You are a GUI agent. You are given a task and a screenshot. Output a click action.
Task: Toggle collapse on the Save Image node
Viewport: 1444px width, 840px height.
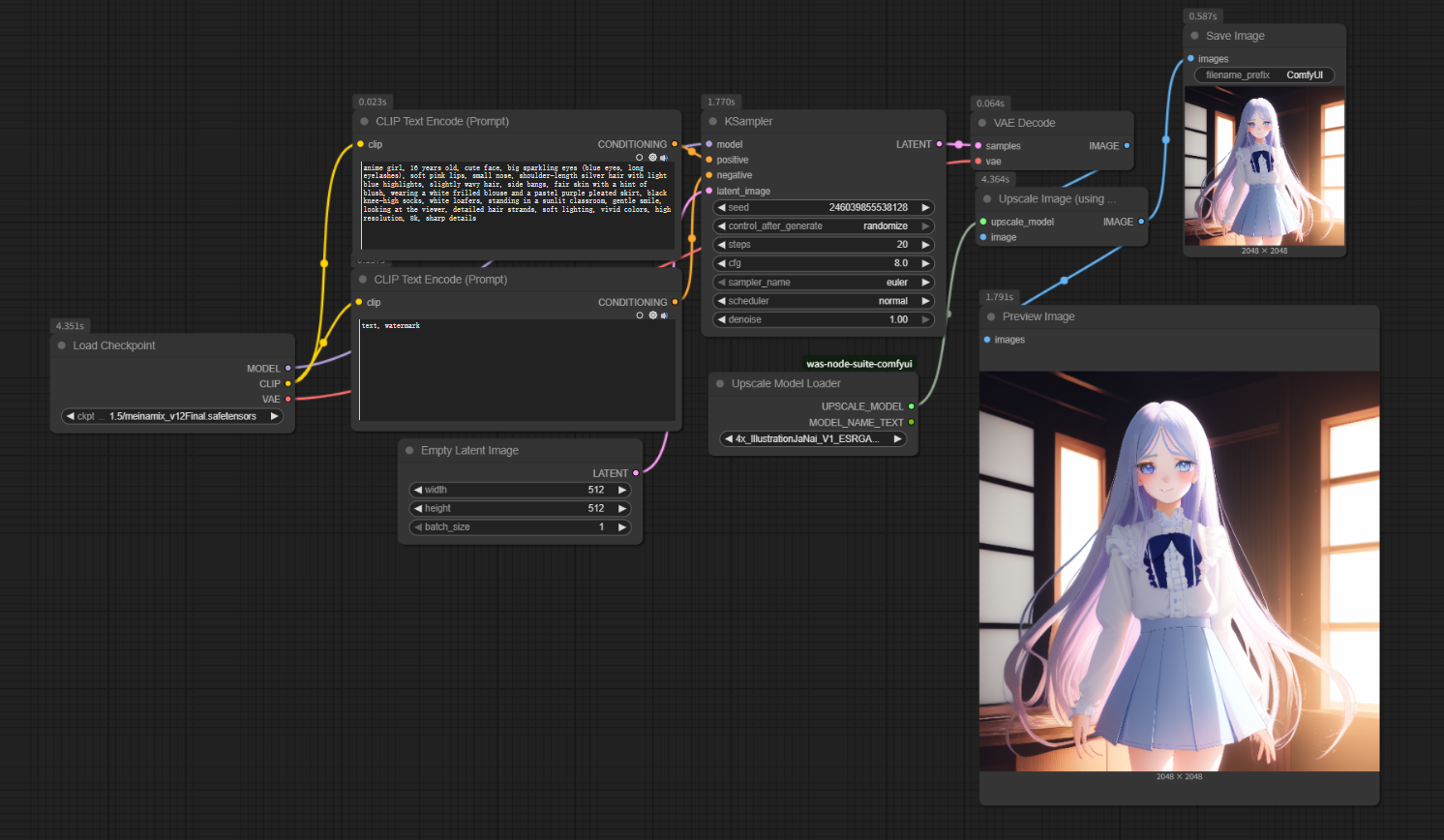pos(1194,36)
